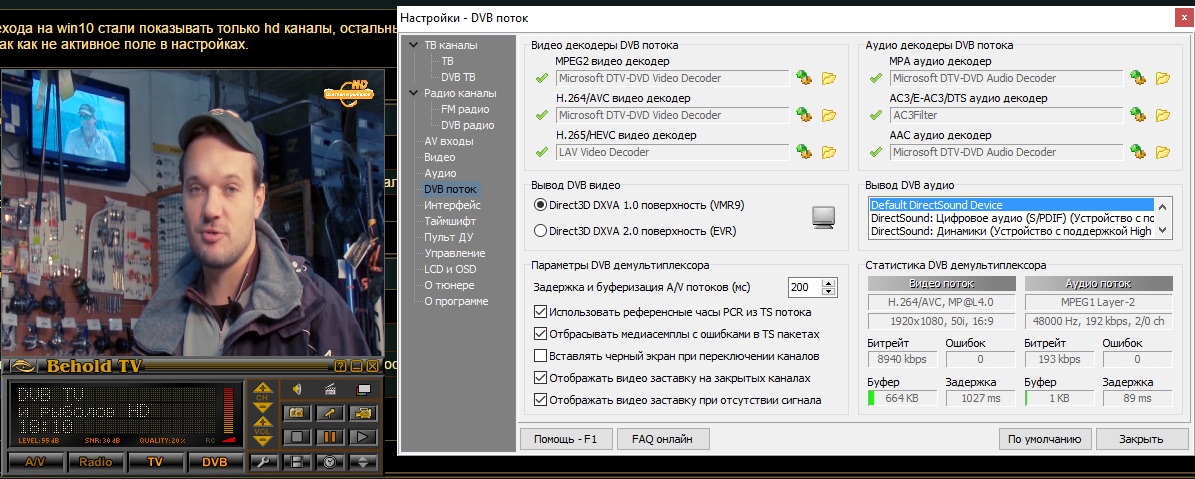Screen dimensions: 1195x479
Task: Click the FAQ онлайн button
Action: coord(663,439)
